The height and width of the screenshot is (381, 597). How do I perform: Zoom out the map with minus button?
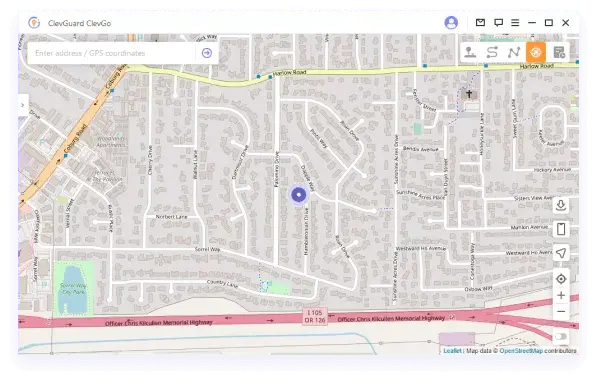(x=561, y=311)
